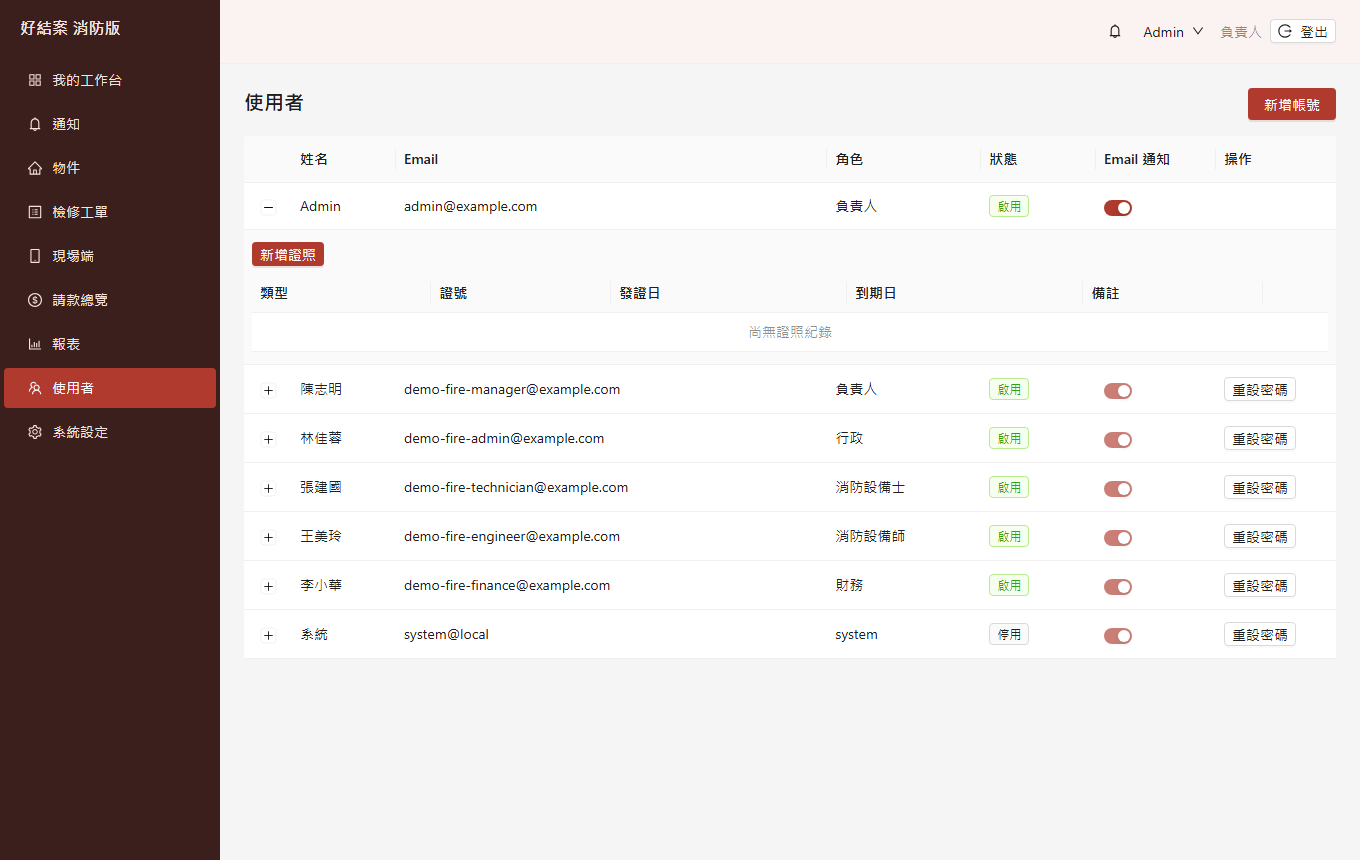
Task: Expand the 張建國 row
Action: [268, 488]
